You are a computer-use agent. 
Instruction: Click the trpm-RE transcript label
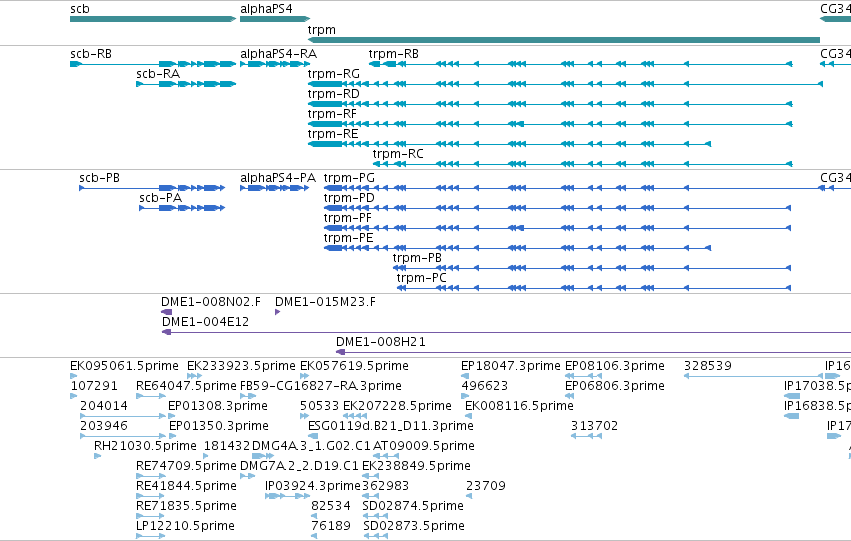coord(333,134)
